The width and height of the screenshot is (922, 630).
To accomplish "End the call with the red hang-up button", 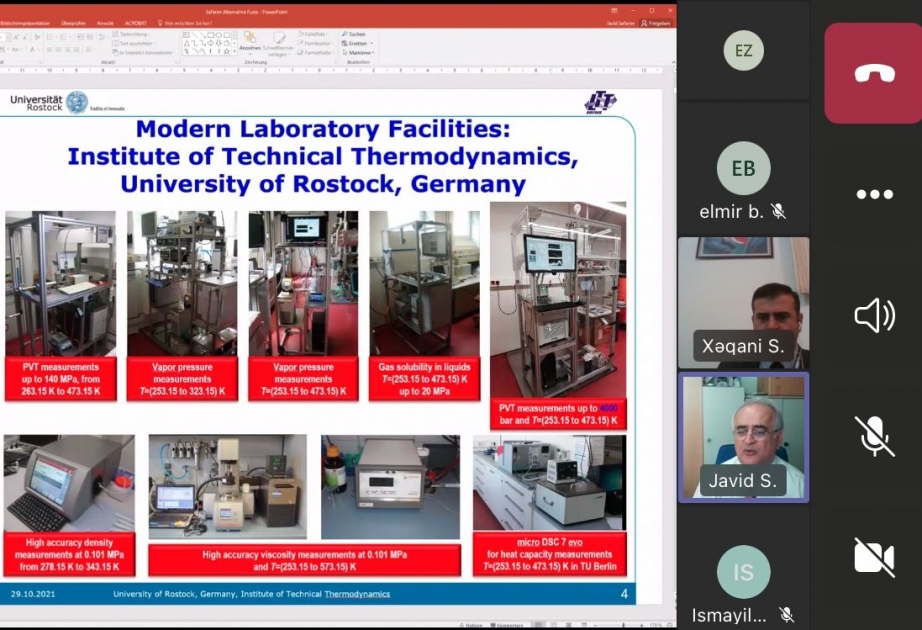I will click(874, 73).
